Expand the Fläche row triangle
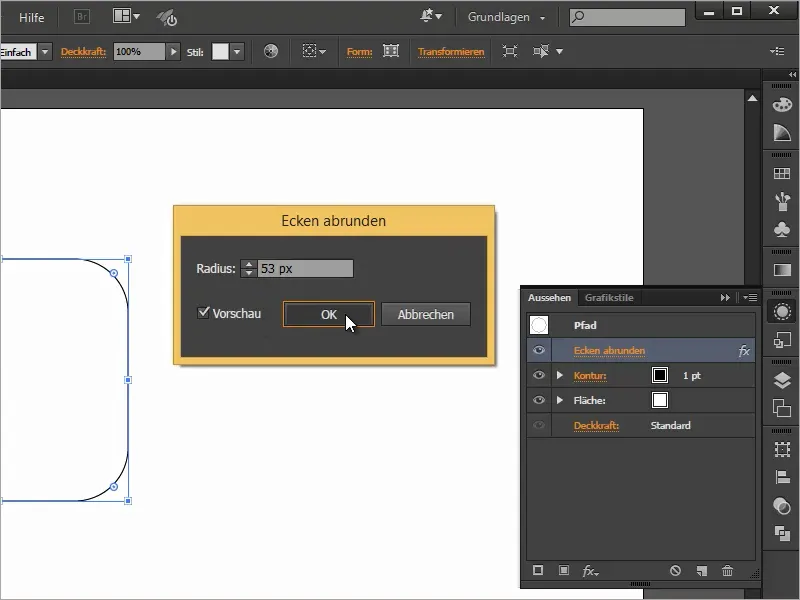 [560, 400]
